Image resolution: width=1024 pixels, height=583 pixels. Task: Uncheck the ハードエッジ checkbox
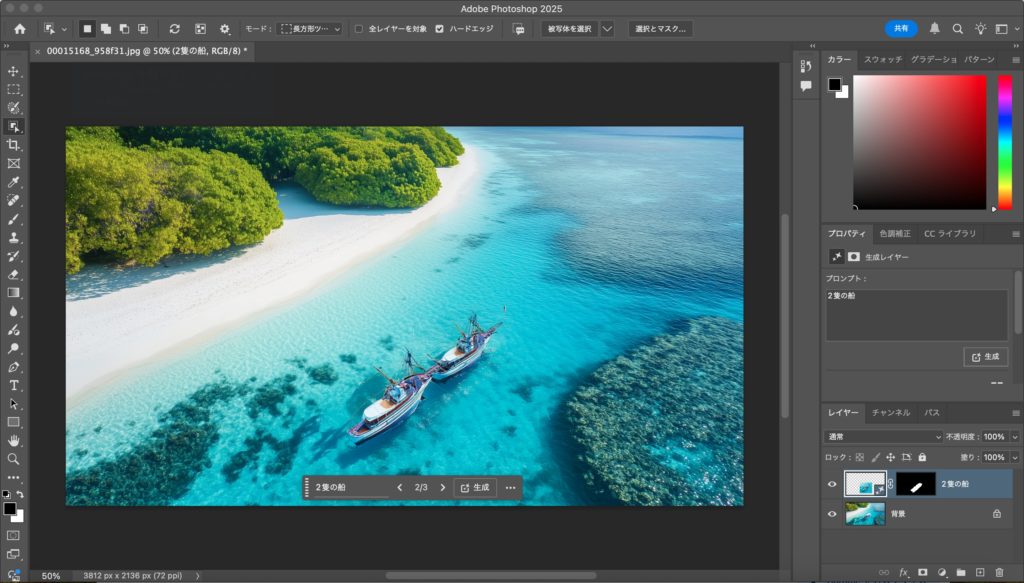(x=440, y=29)
